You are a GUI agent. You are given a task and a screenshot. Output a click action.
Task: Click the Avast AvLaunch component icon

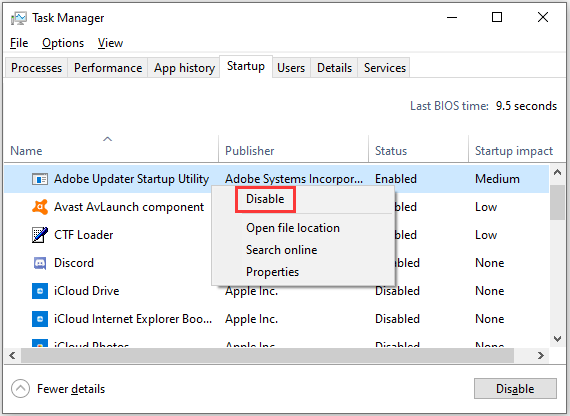40,207
